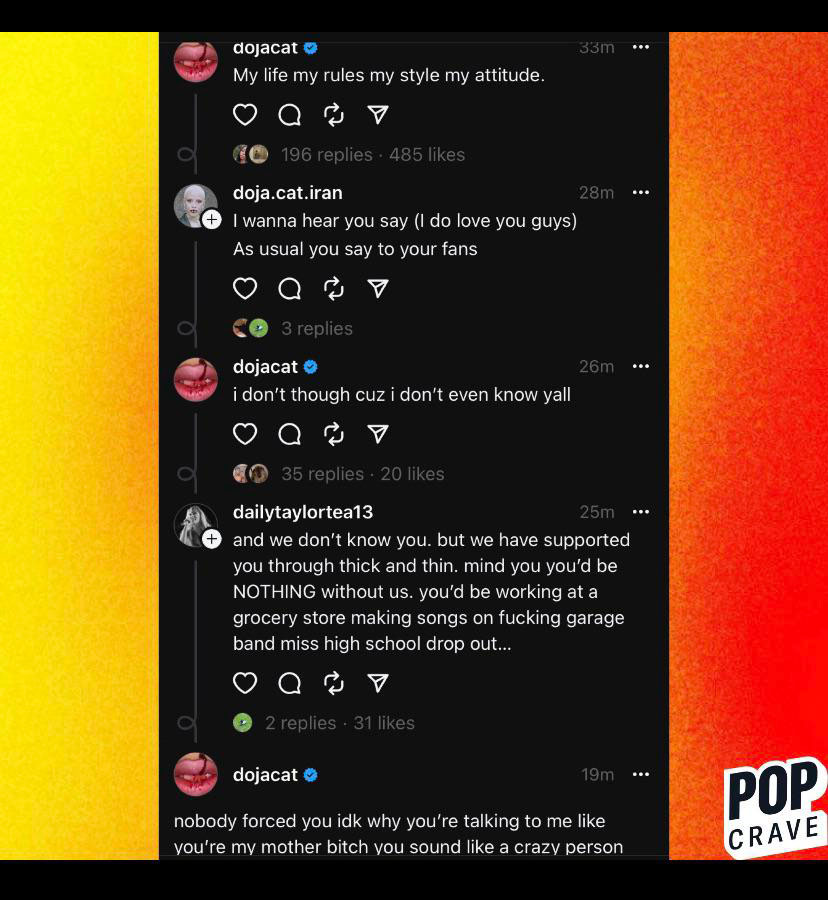Share "My life my rules" post
Screen dimensions: 828x900
pyautogui.click(x=378, y=115)
